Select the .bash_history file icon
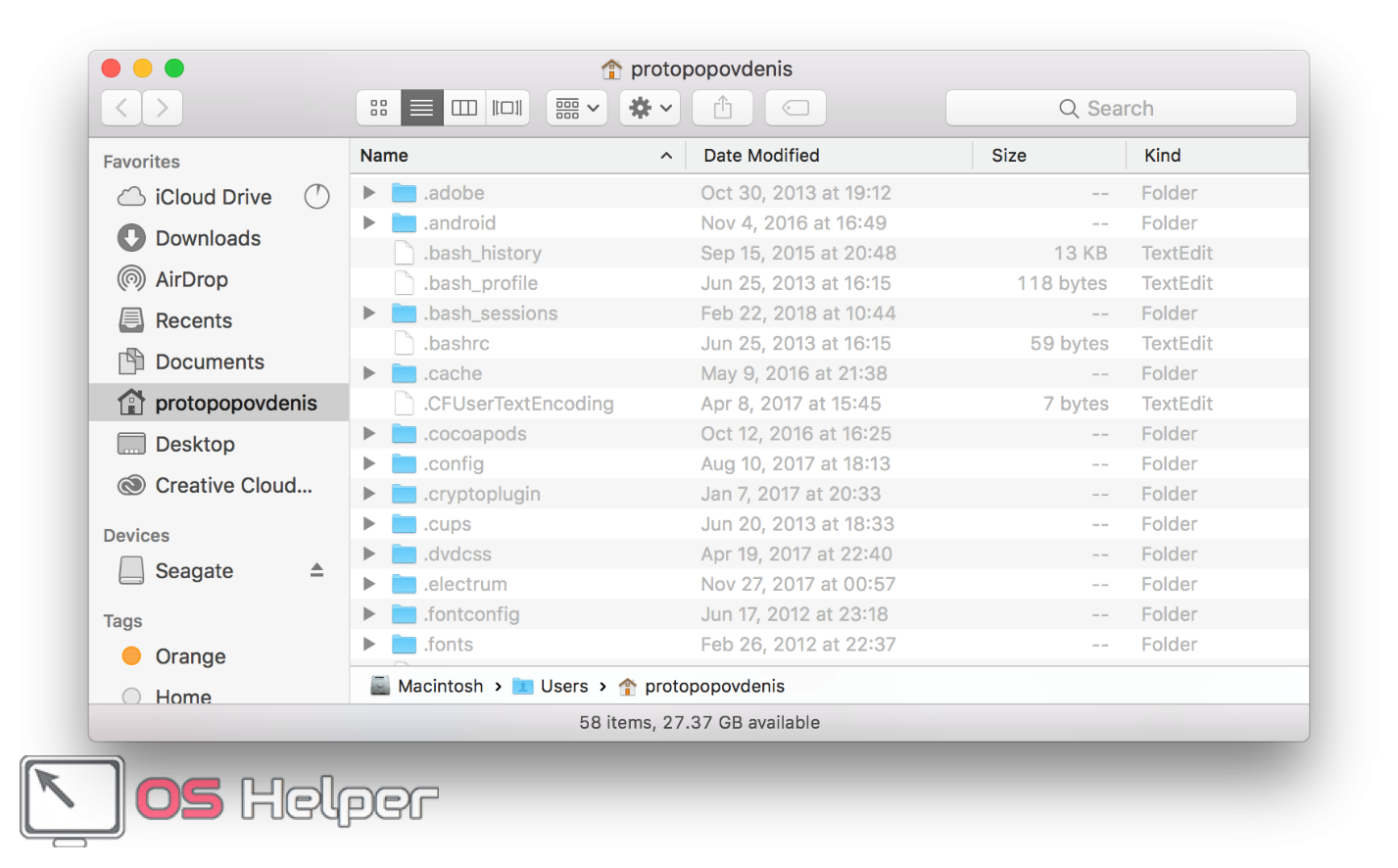The height and width of the screenshot is (868, 1398). (404, 253)
